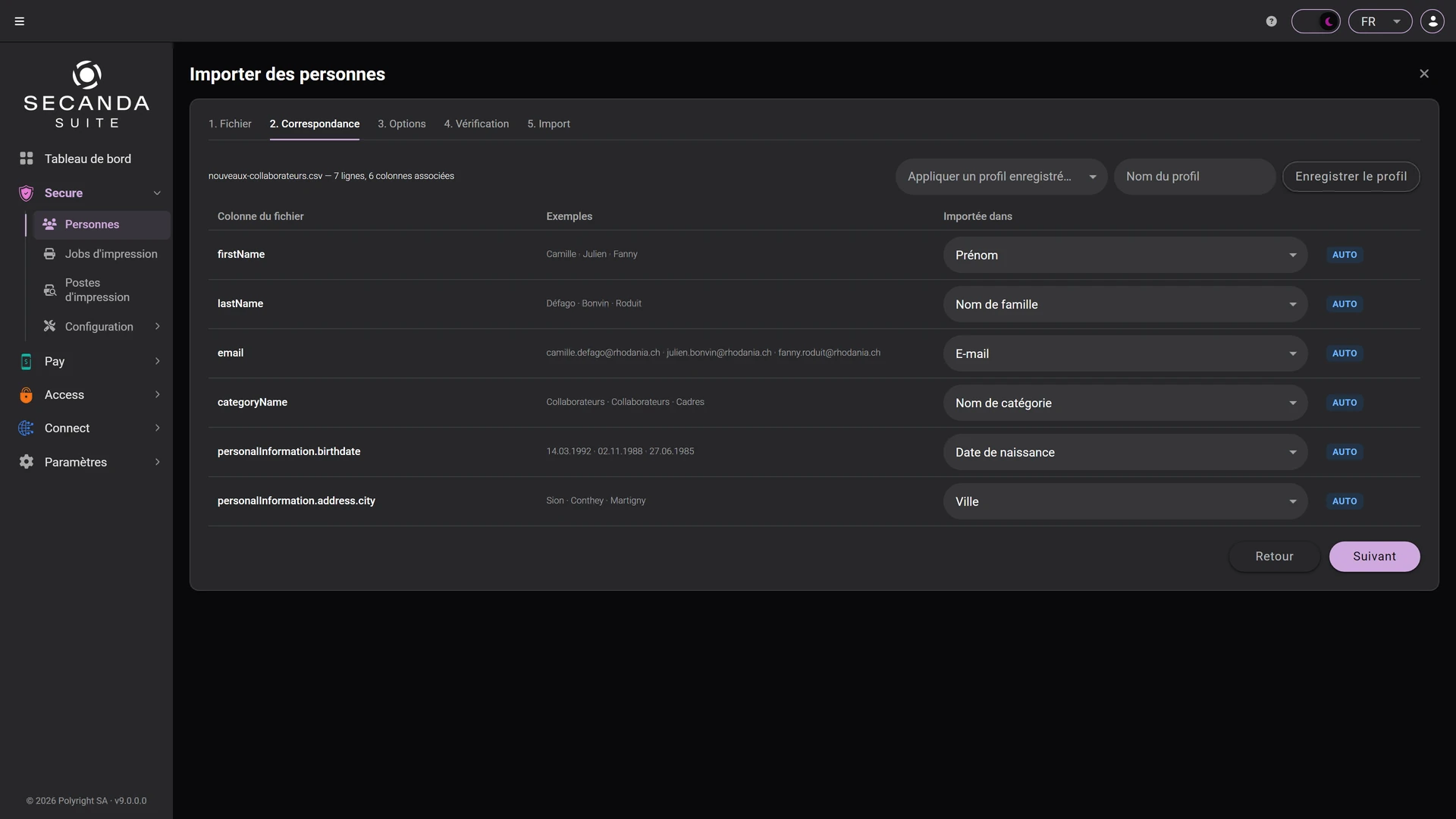
Task: Expand the Configuration submenu chevron
Action: pos(157,326)
